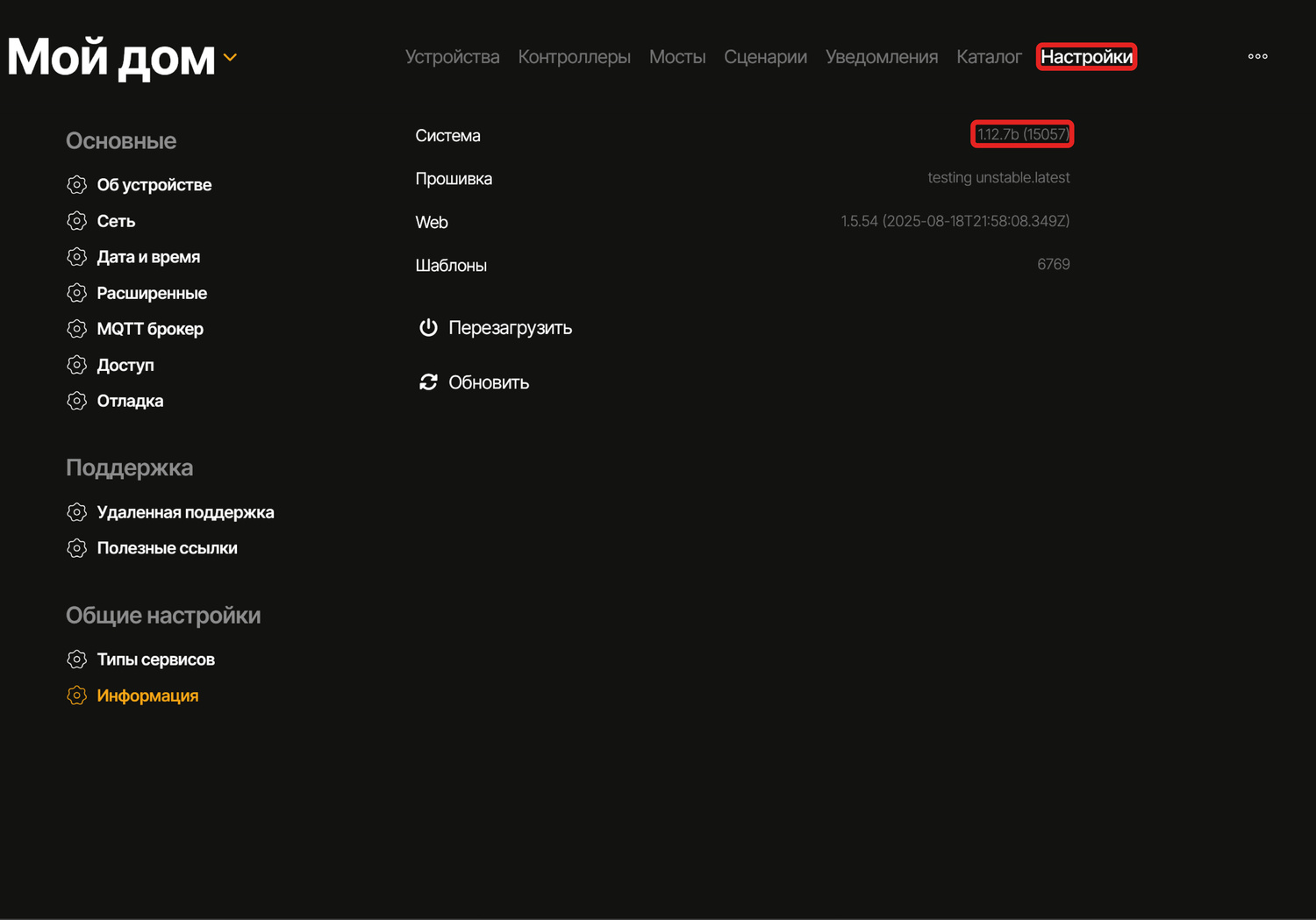Switch to the Устройства tab

(x=452, y=57)
